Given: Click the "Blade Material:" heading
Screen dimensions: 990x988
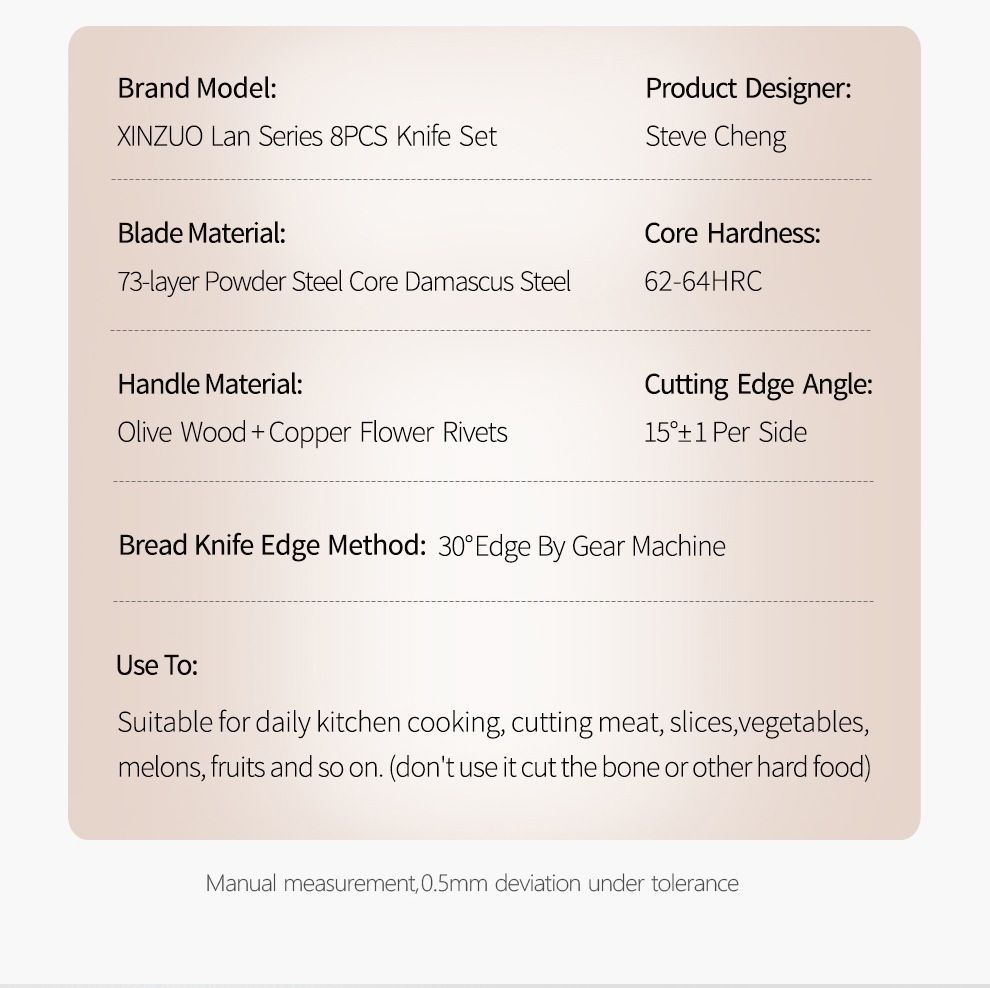Looking at the screenshot, I should point(202,233).
